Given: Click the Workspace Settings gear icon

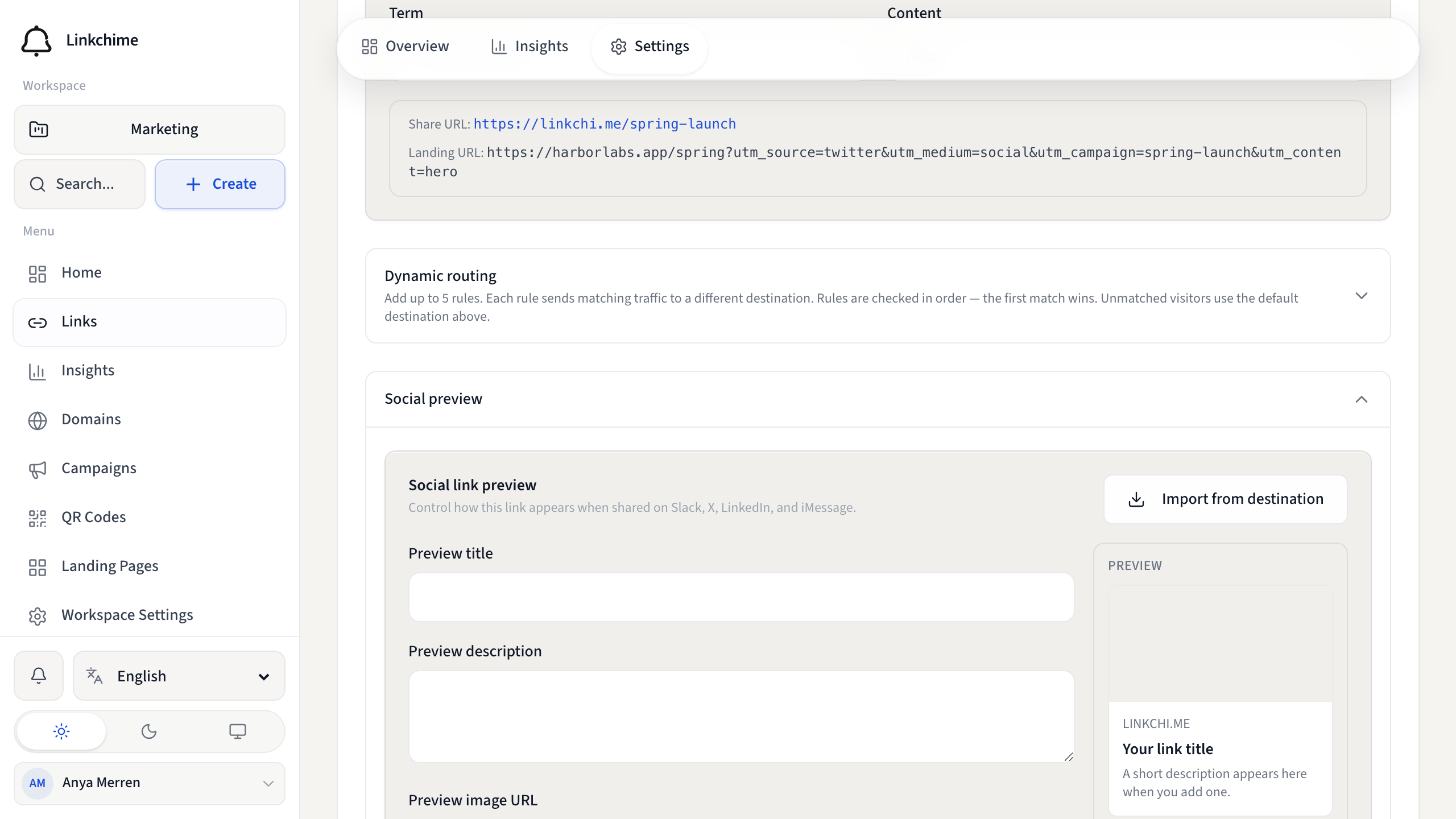Looking at the screenshot, I should (38, 617).
